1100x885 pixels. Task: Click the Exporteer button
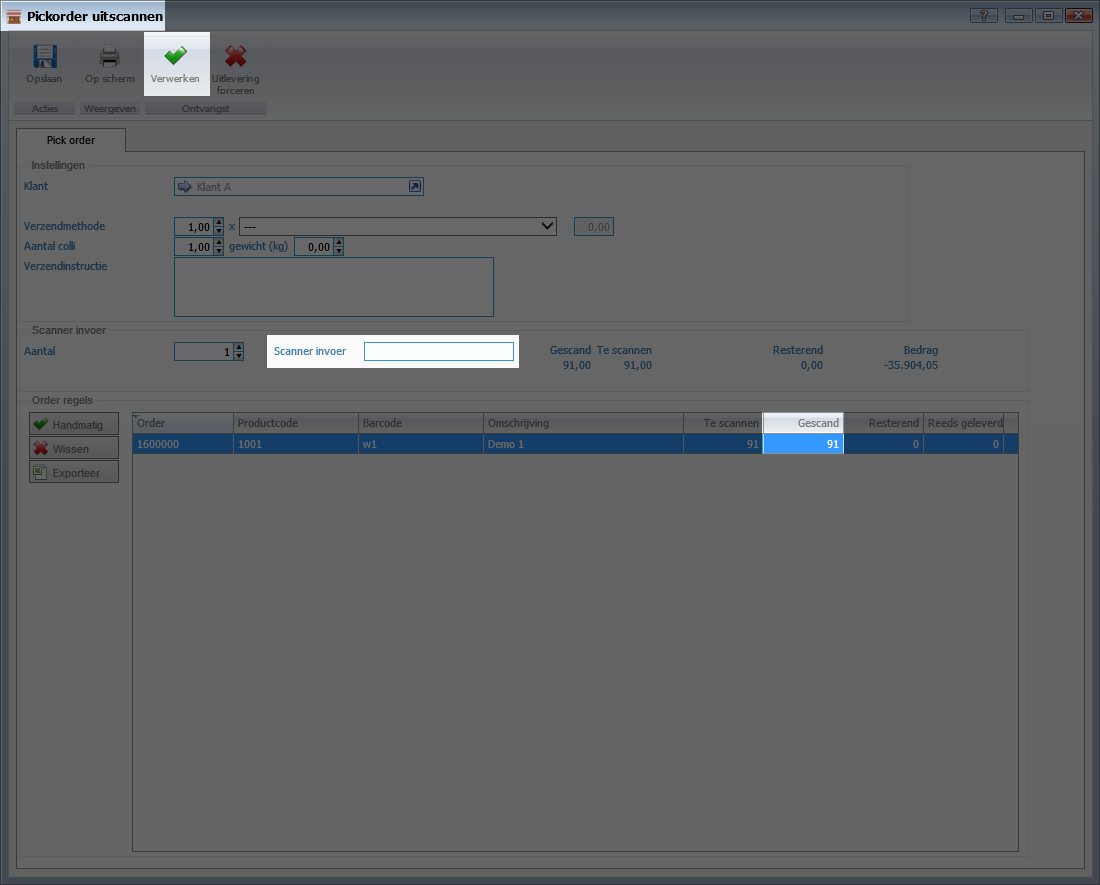click(x=74, y=473)
